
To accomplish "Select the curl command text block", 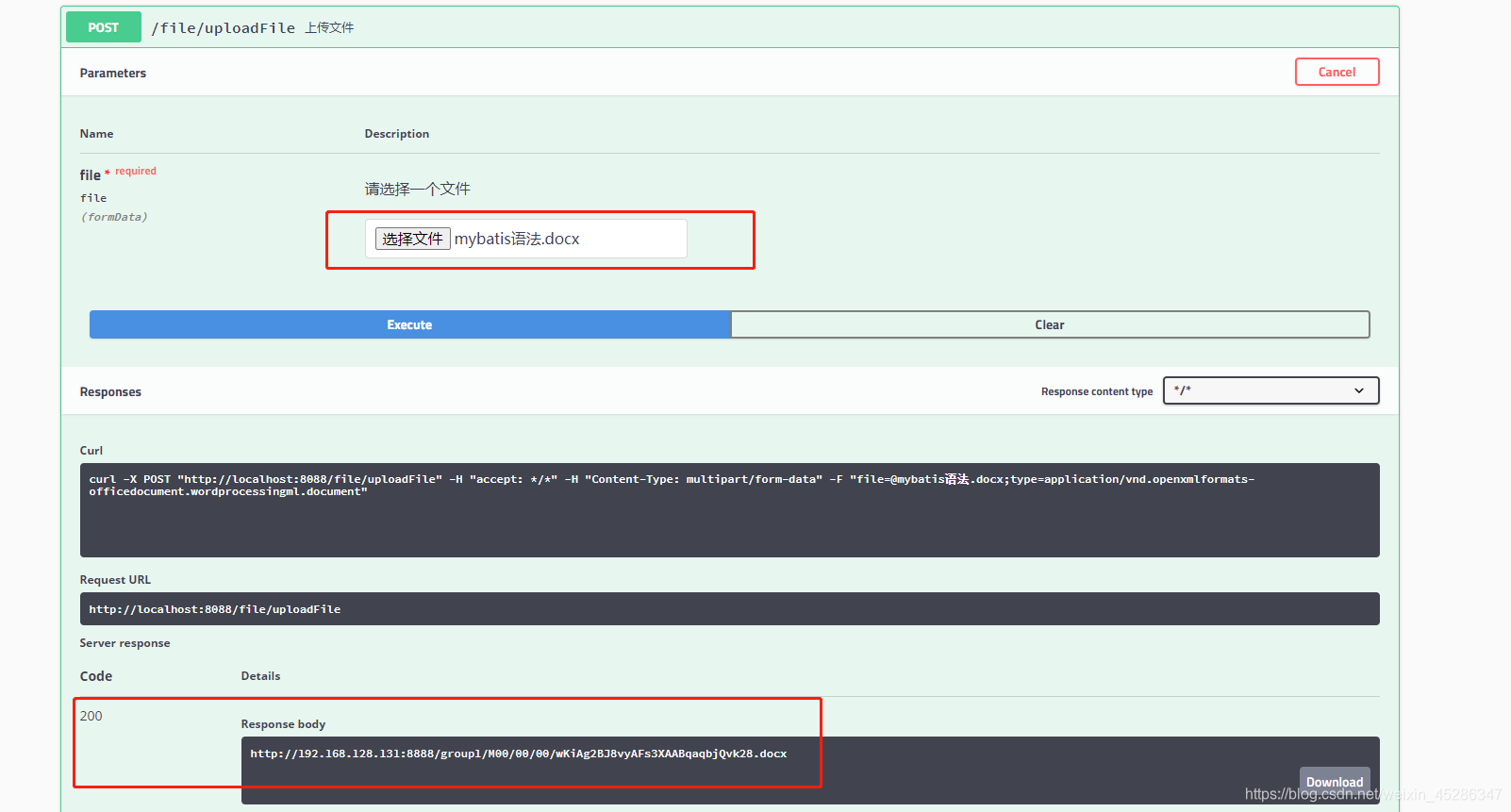I will coord(729,510).
